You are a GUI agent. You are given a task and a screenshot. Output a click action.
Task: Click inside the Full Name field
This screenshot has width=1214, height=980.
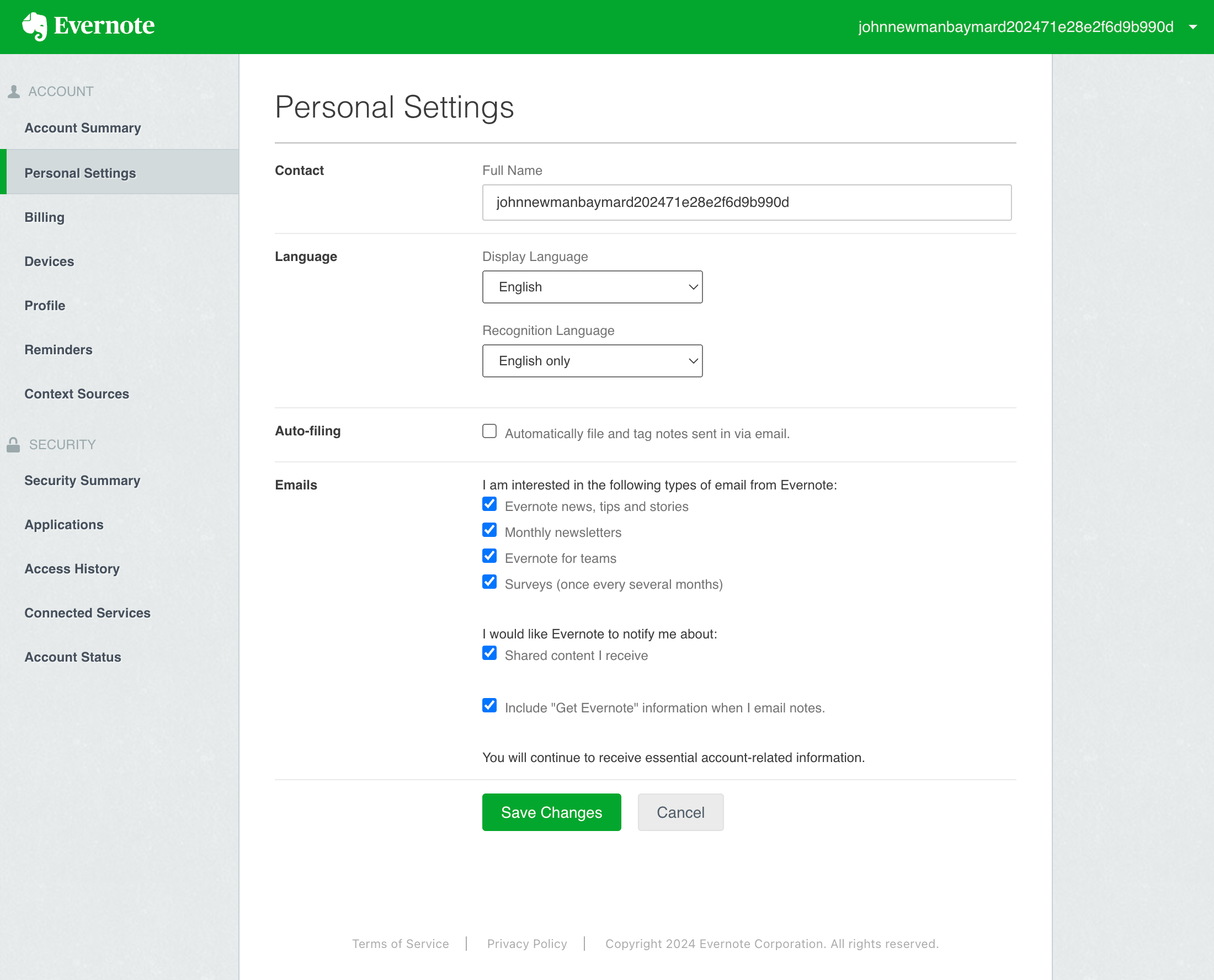coord(746,202)
